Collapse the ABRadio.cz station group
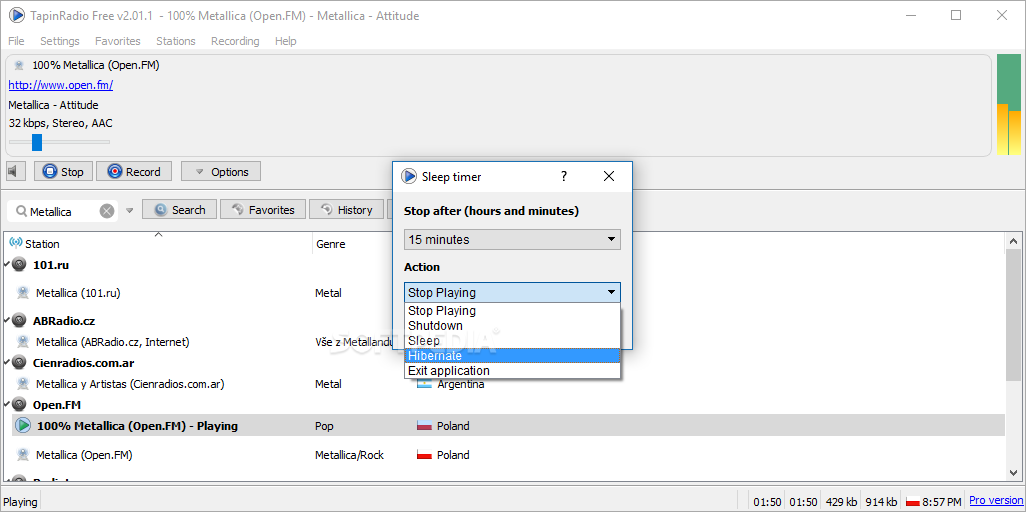Image resolution: width=1026 pixels, height=512 pixels. click(x=6, y=321)
